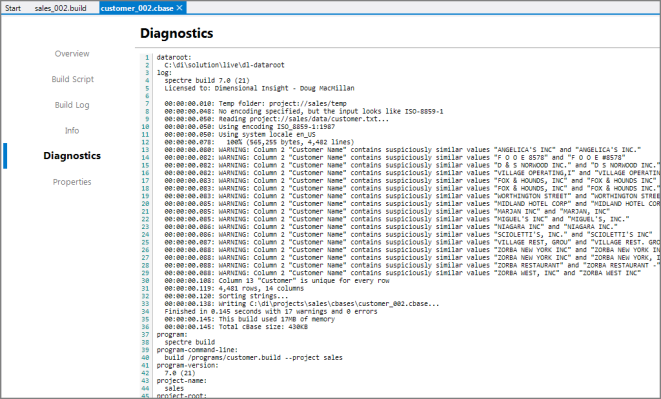The width and height of the screenshot is (661, 399).
Task: Click 'Reading project://sales/data/customer.txt' line
Action: coord(277,119)
